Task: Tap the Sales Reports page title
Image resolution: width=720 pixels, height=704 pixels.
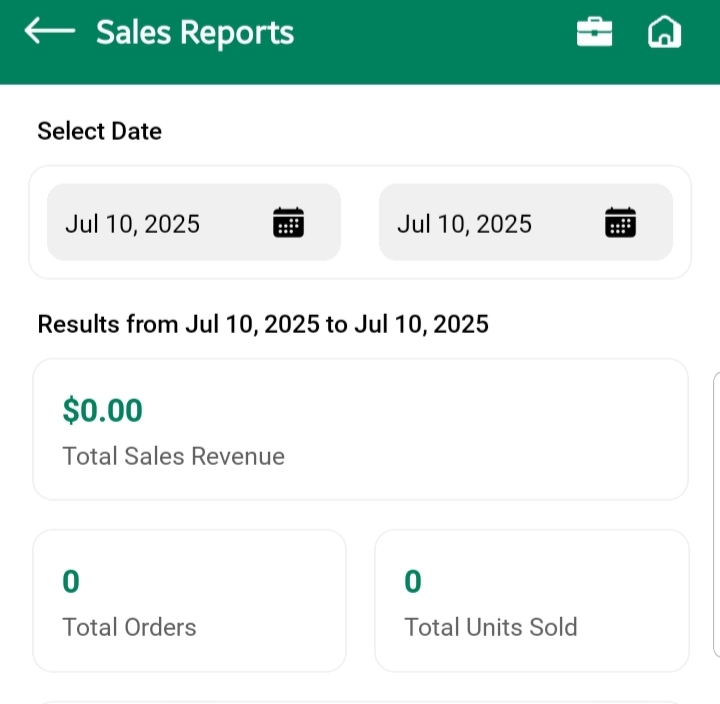Action: pyautogui.click(x=195, y=33)
